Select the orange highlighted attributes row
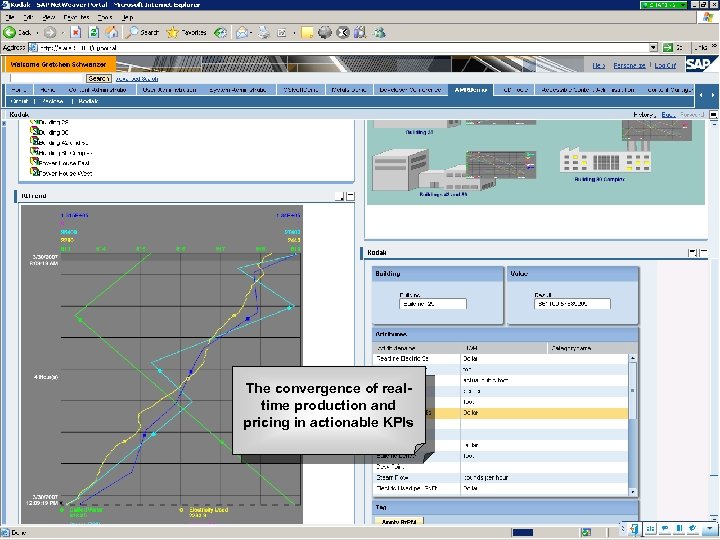The image size is (720, 540). (x=501, y=413)
